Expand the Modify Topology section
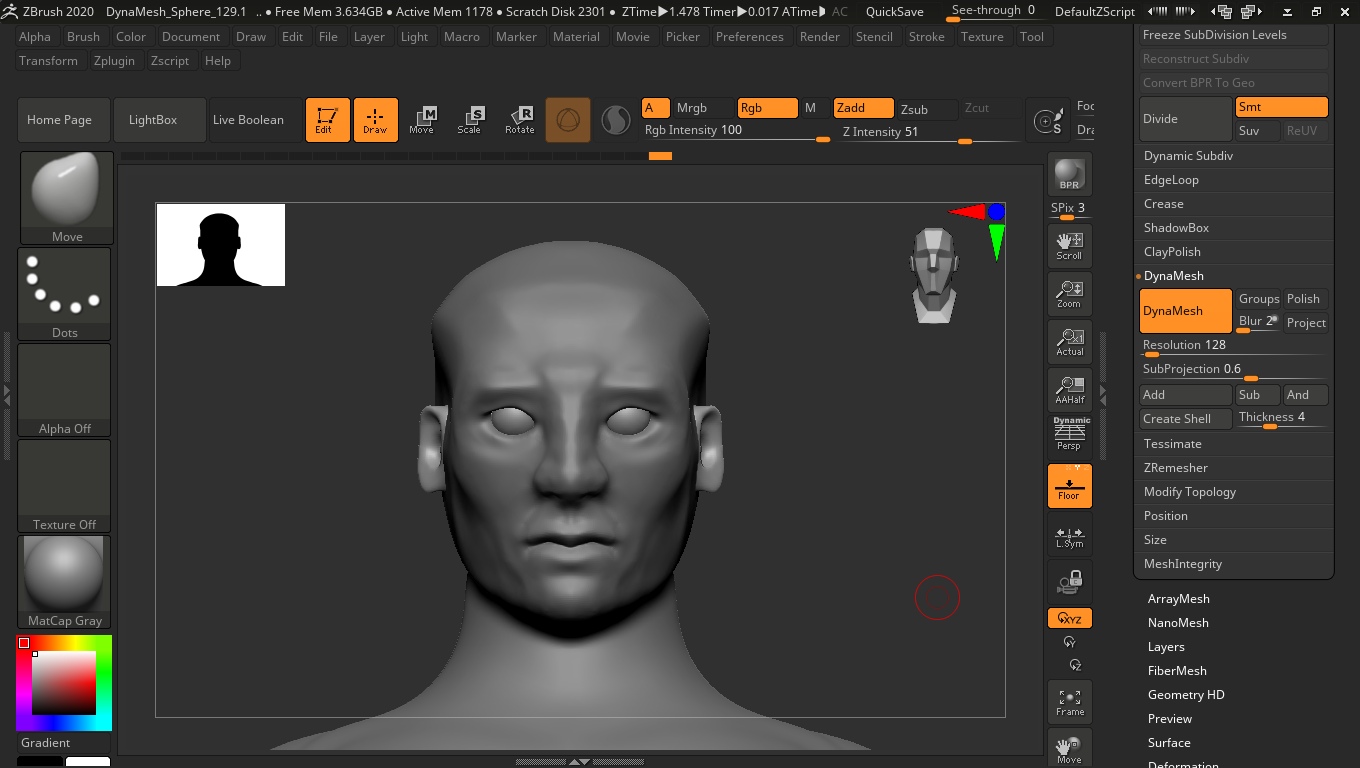 (1189, 492)
